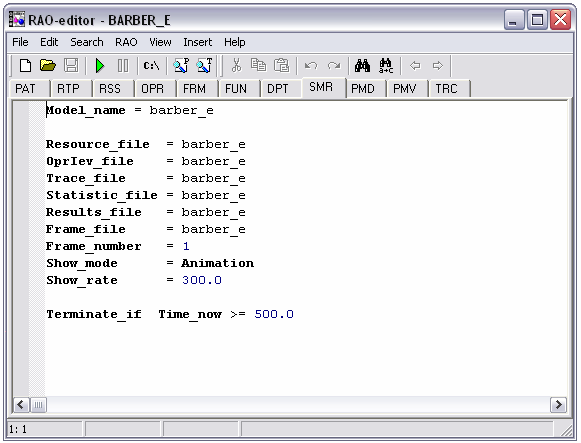Switch to the TRC tab
The image size is (581, 443).
[x=450, y=89]
